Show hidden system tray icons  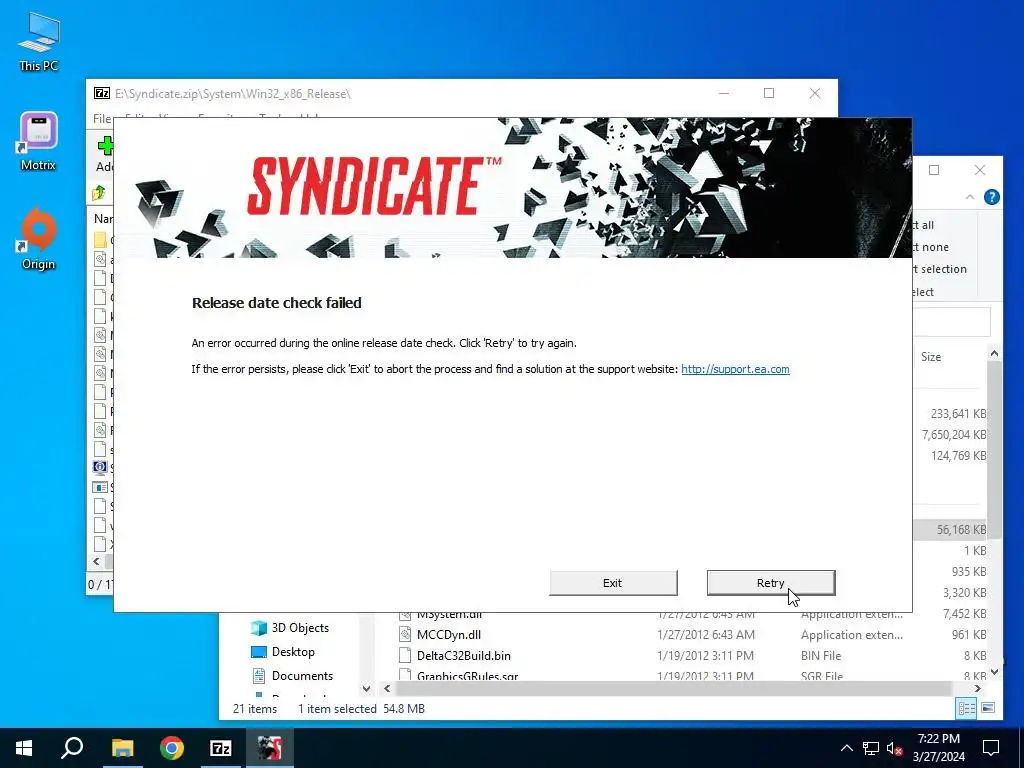click(846, 748)
